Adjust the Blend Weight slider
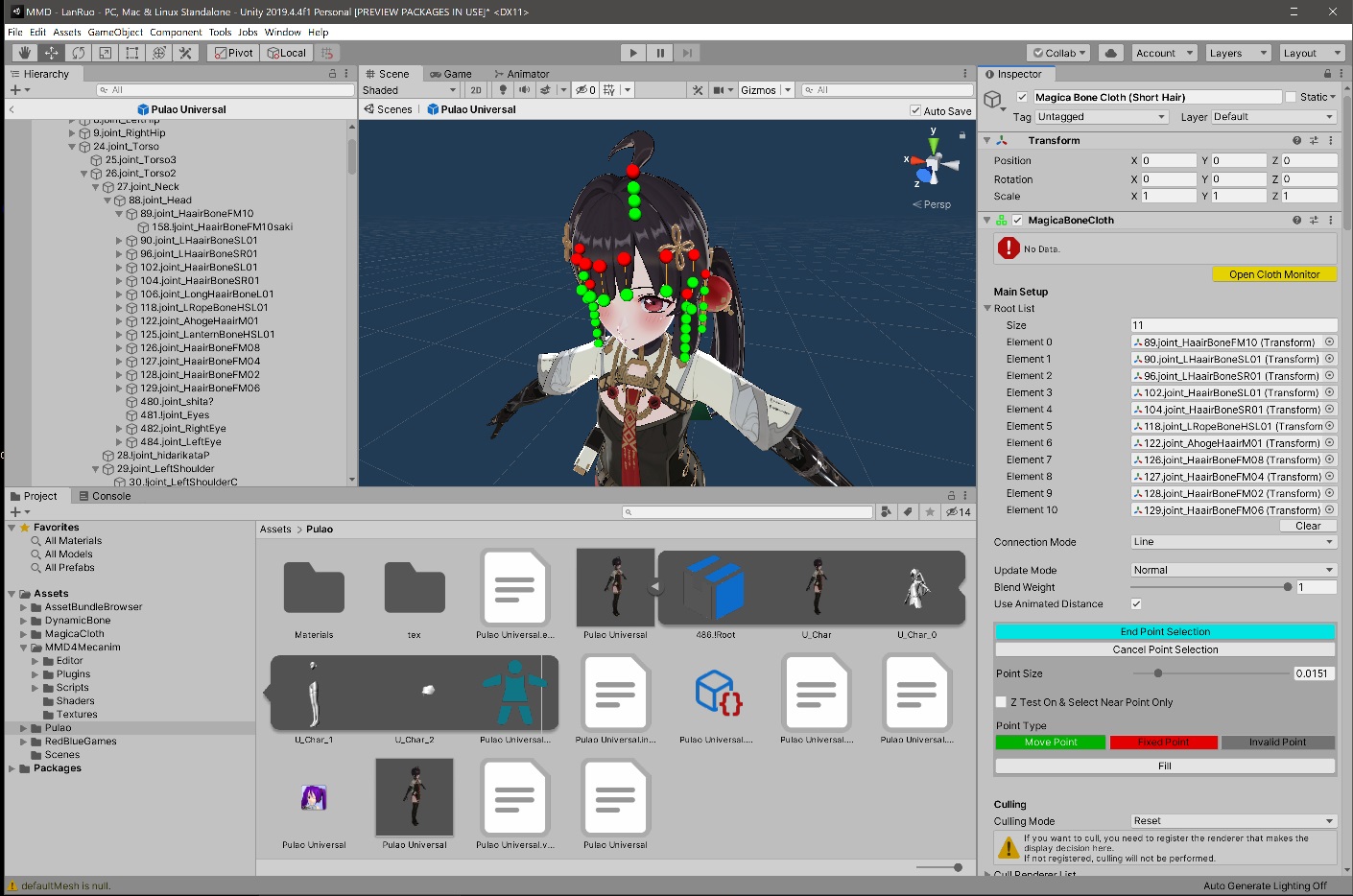Screen dimensions: 1353x896 [1211, 587]
